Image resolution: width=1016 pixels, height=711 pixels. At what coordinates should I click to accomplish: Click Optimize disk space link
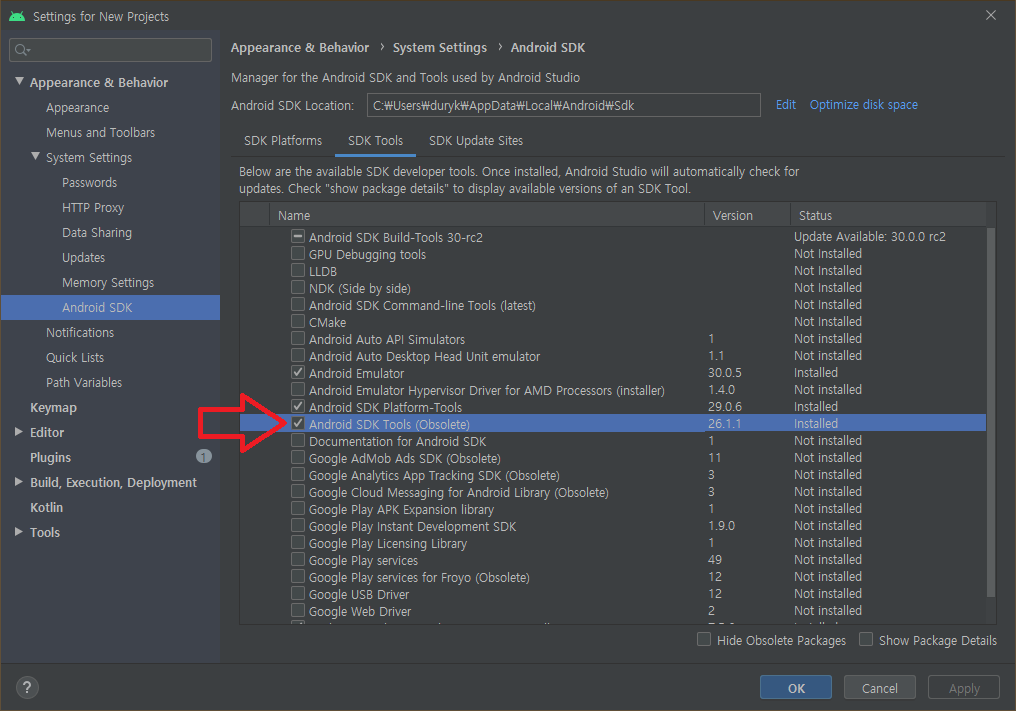(863, 104)
